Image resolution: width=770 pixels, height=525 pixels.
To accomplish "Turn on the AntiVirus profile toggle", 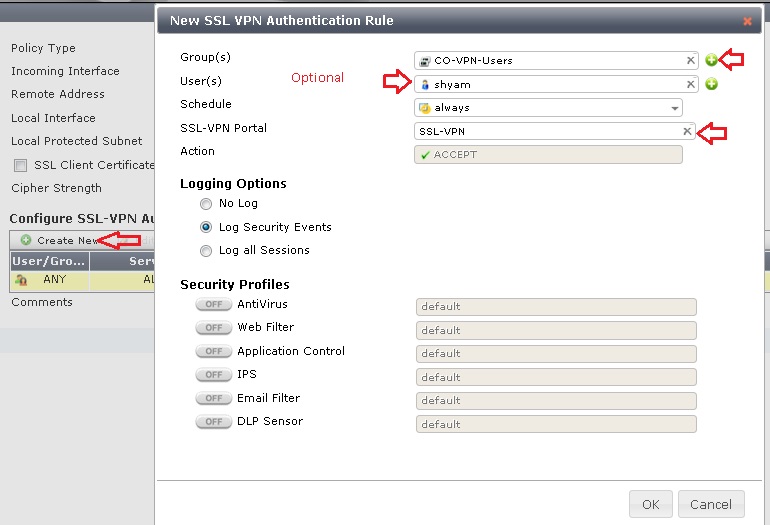I will 214,304.
